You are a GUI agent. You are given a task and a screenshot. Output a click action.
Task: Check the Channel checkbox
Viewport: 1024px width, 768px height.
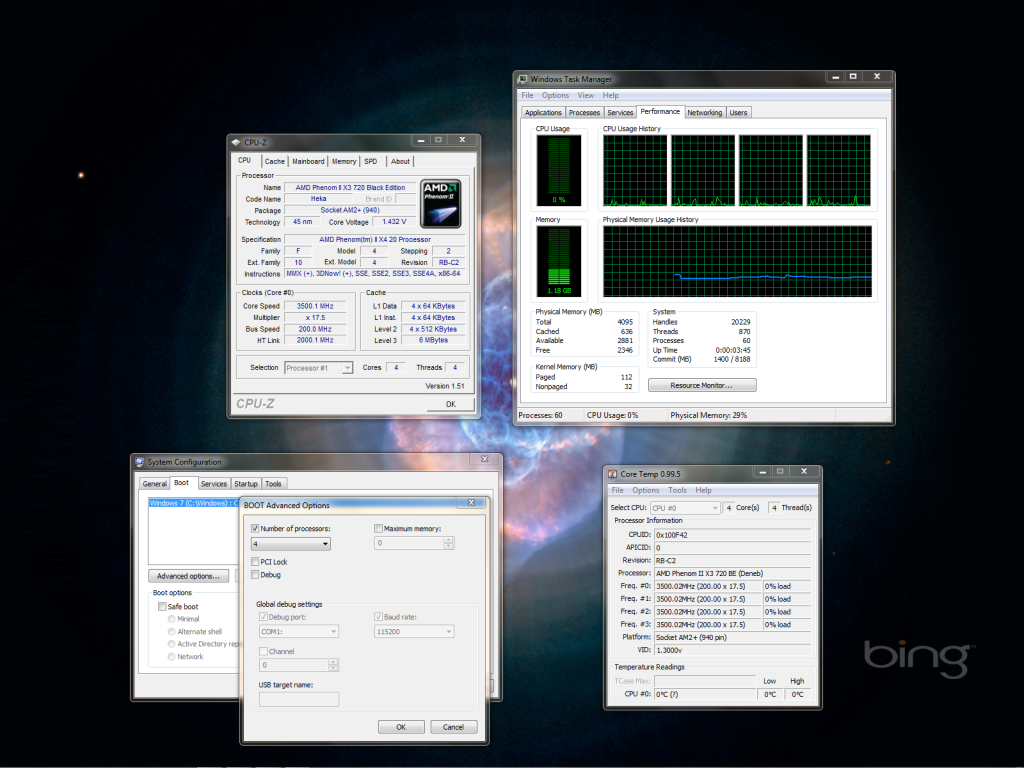pyautogui.click(x=263, y=651)
